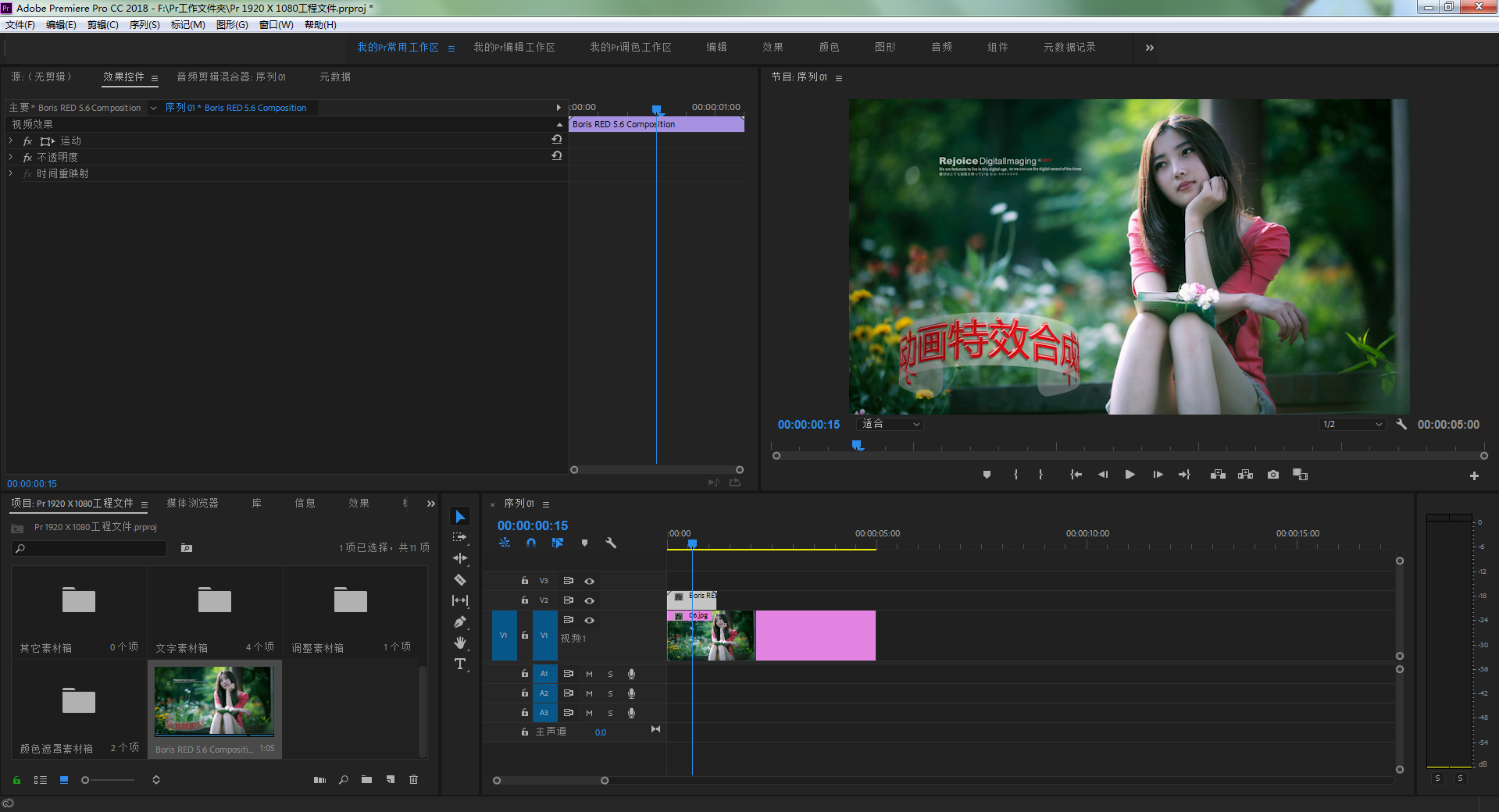Select the Selection tool arrow

pyautogui.click(x=460, y=517)
